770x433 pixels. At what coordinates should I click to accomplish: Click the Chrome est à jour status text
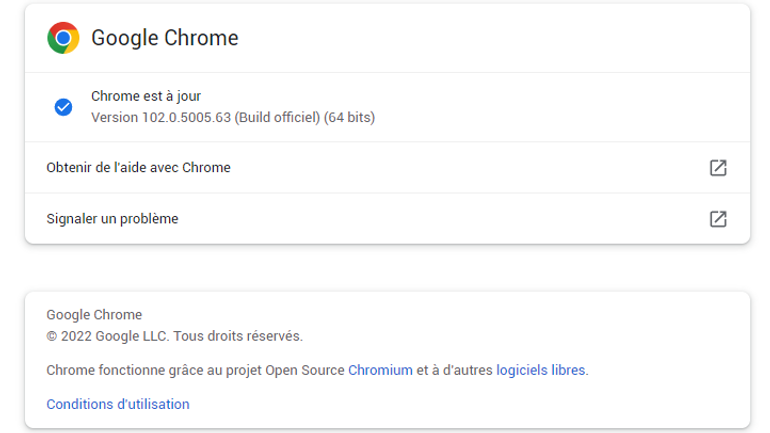[x=146, y=96]
